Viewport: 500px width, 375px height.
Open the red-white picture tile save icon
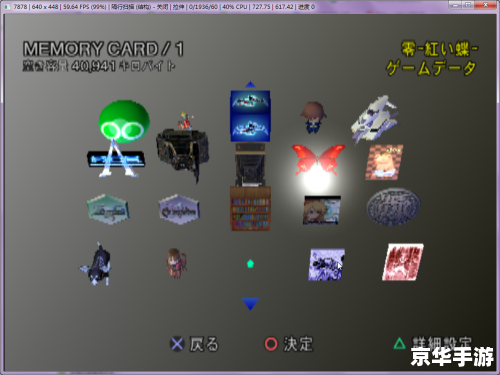pyautogui.click(x=403, y=262)
